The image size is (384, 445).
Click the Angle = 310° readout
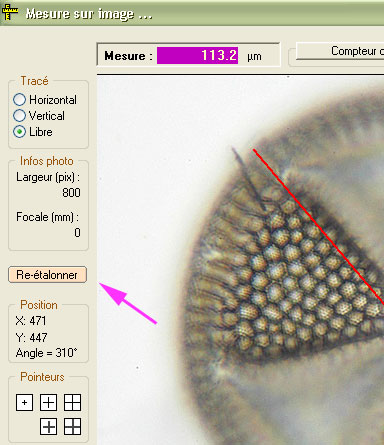(x=47, y=353)
